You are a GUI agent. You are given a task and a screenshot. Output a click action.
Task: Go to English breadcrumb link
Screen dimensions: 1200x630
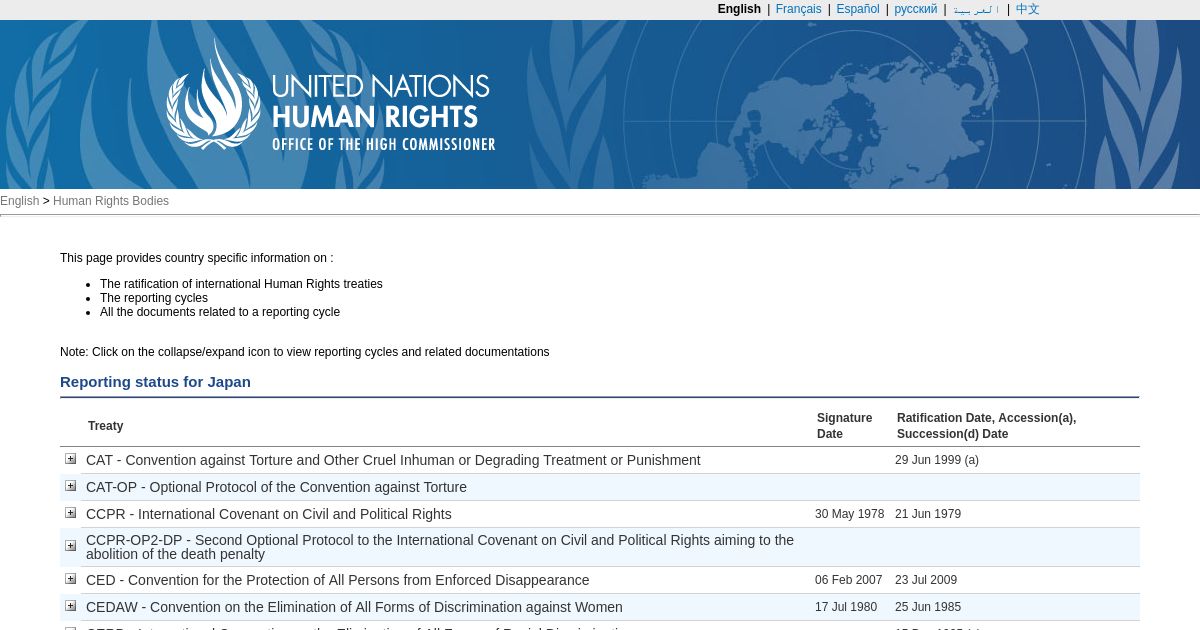pos(19,201)
